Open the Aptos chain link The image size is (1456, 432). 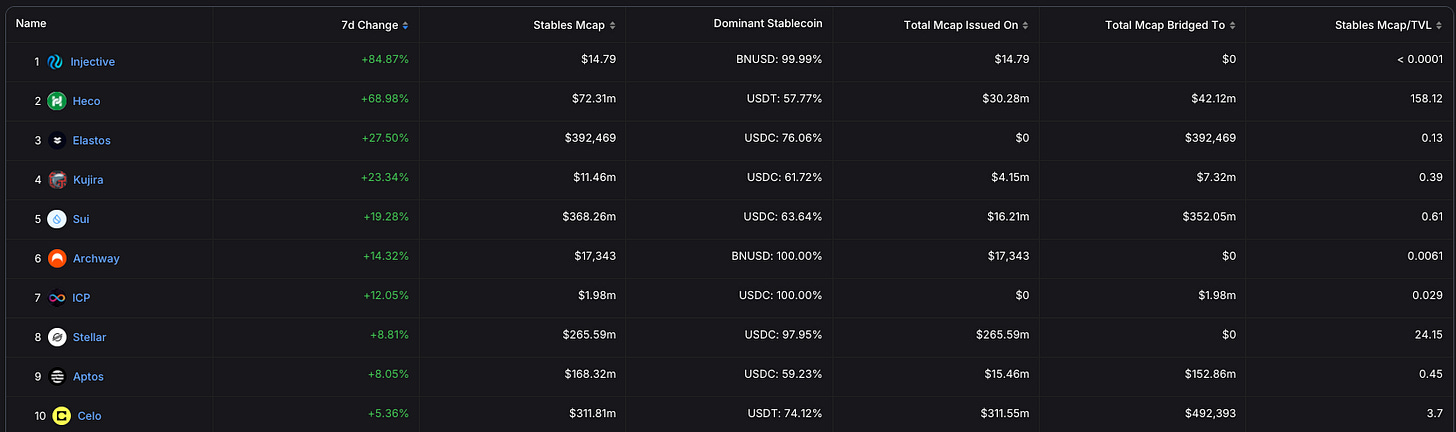click(x=88, y=377)
